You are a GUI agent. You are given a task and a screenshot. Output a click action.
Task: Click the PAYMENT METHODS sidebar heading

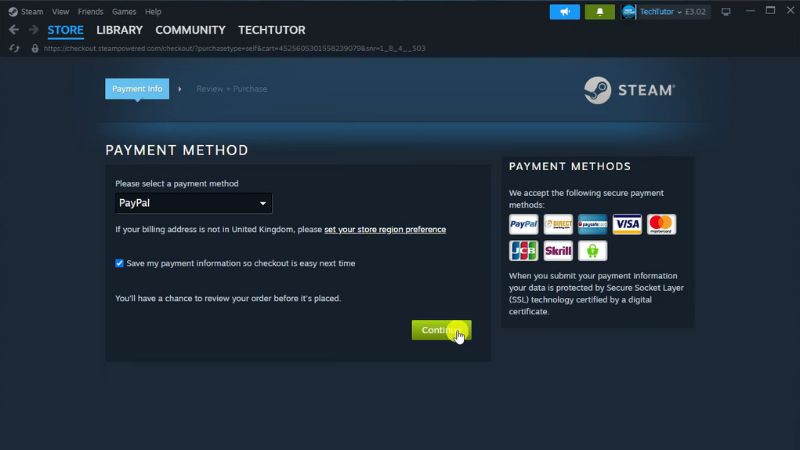click(x=569, y=166)
